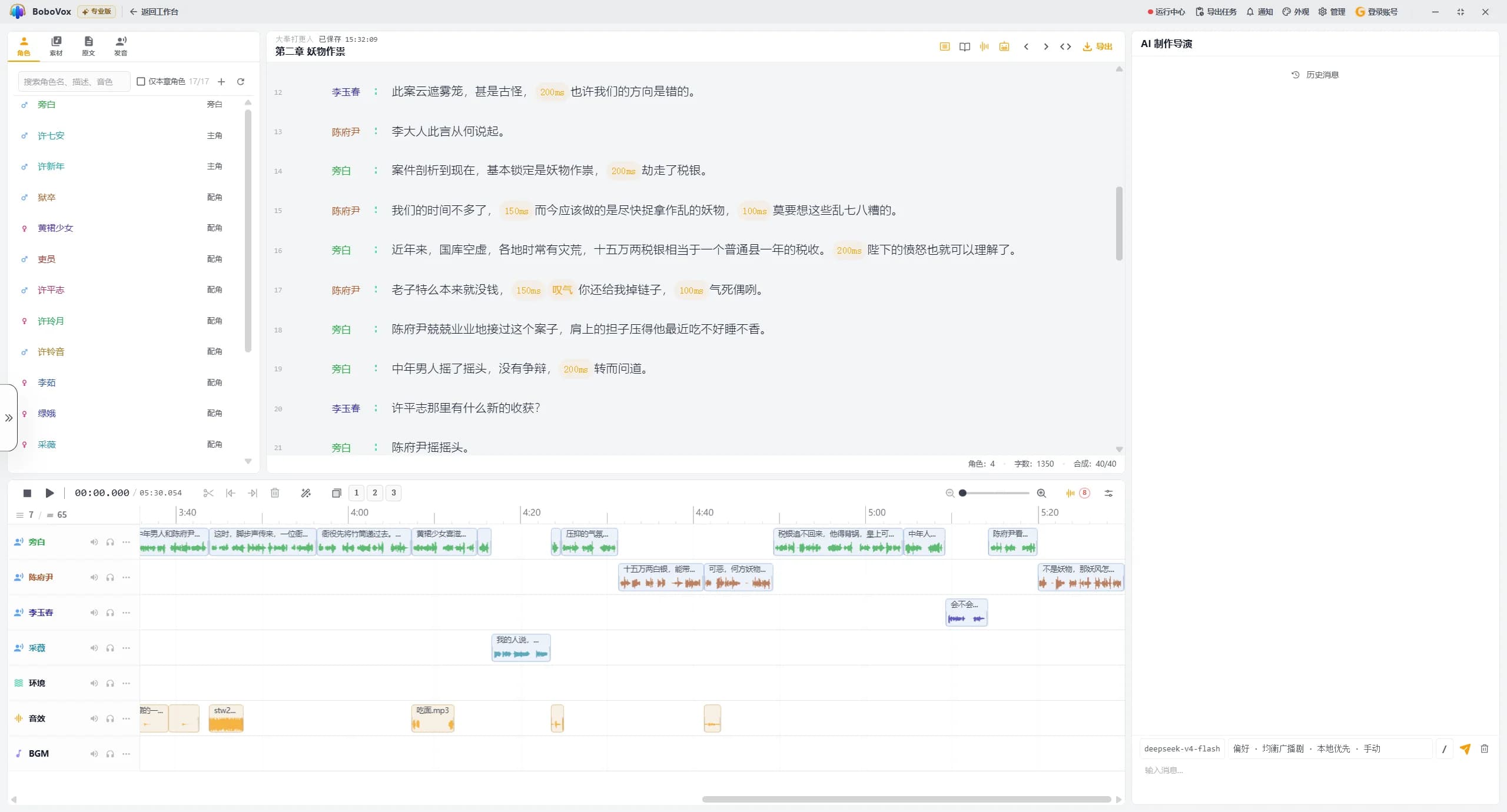The height and width of the screenshot is (812, 1507).
Task: Click the script editor vertical scrollbar
Action: (1119, 224)
